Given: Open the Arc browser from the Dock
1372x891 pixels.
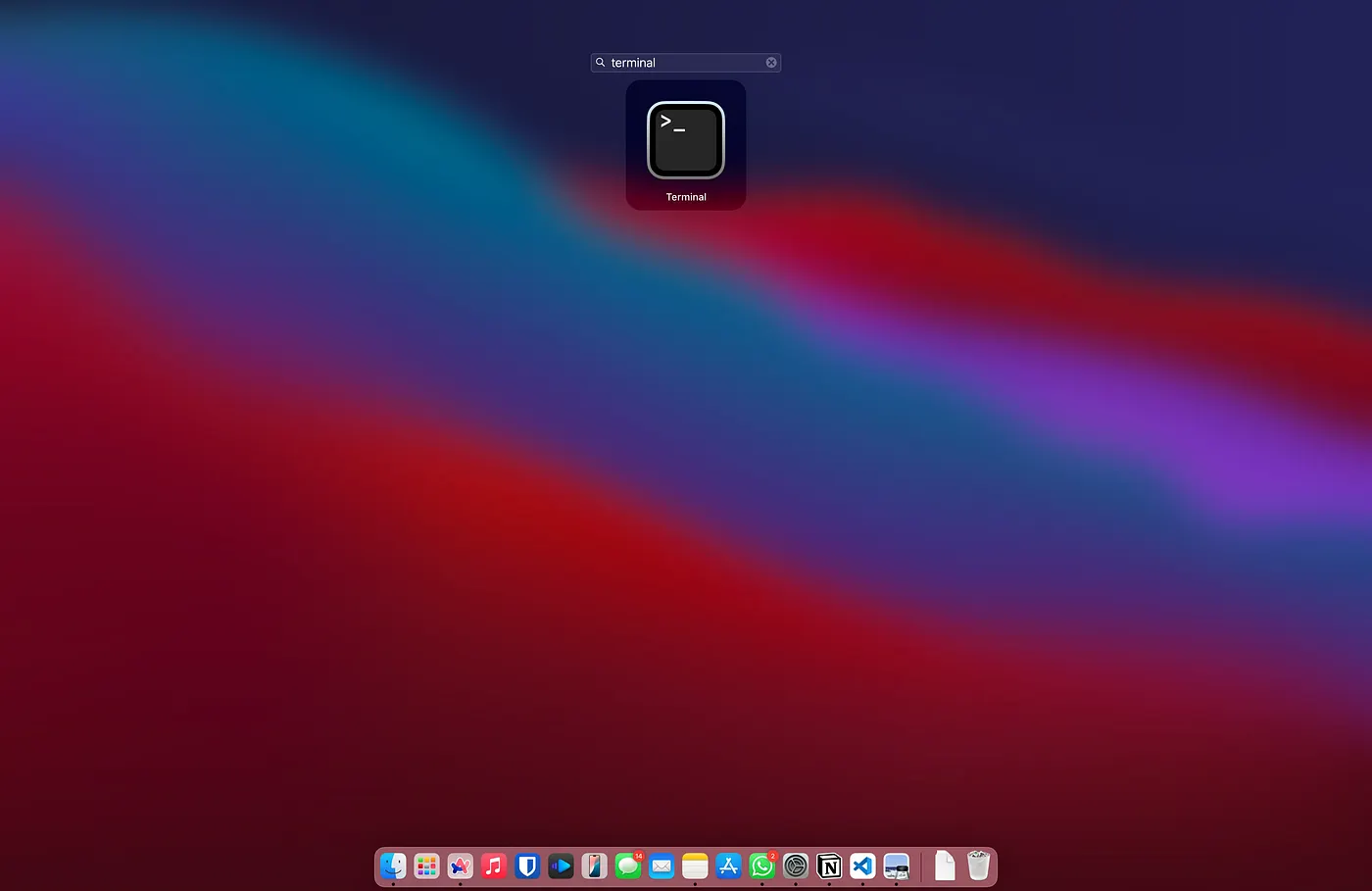Looking at the screenshot, I should [x=460, y=866].
